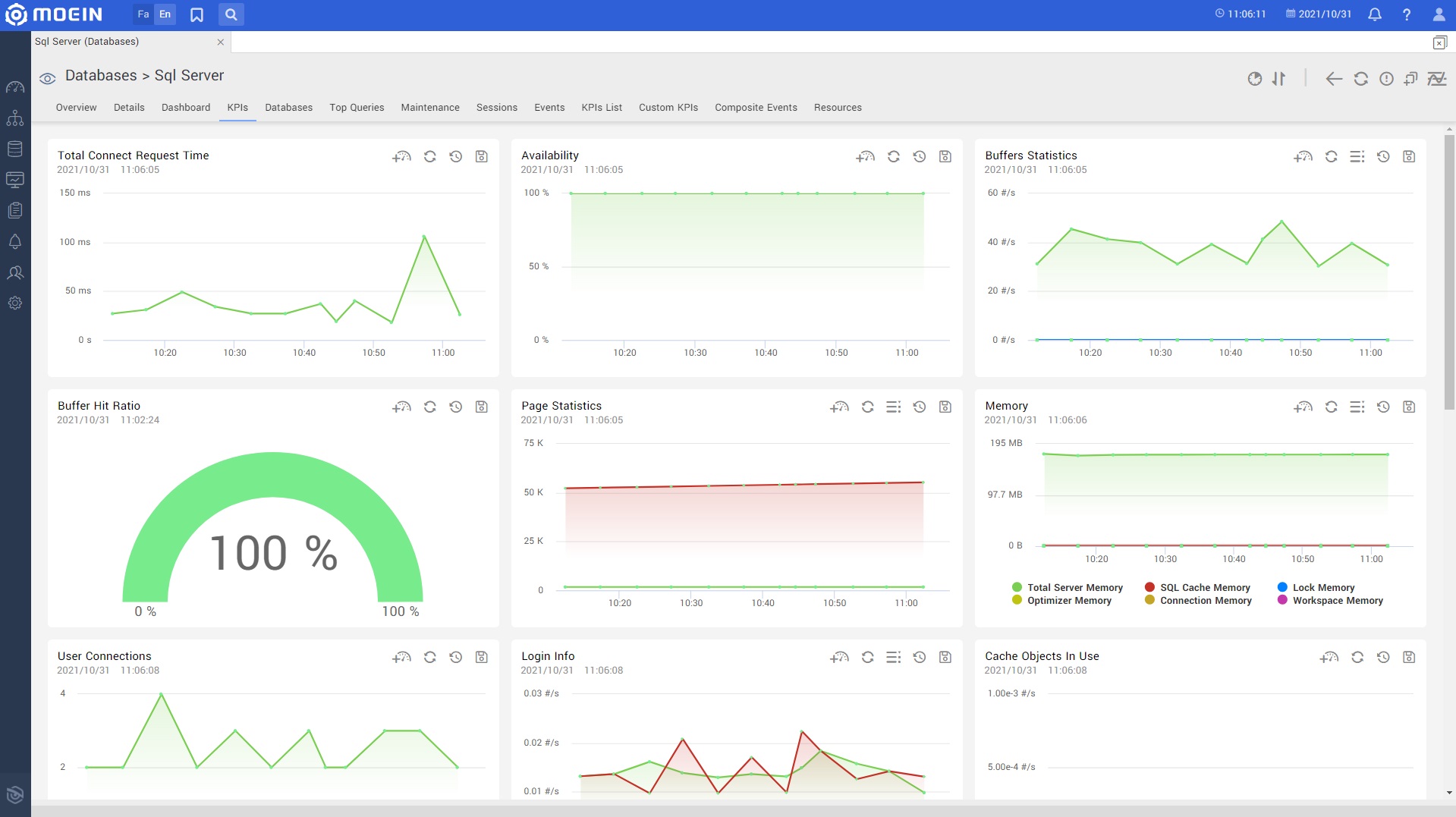1456x817 pixels.
Task: Open the Maintenance tab
Action: pos(429,108)
